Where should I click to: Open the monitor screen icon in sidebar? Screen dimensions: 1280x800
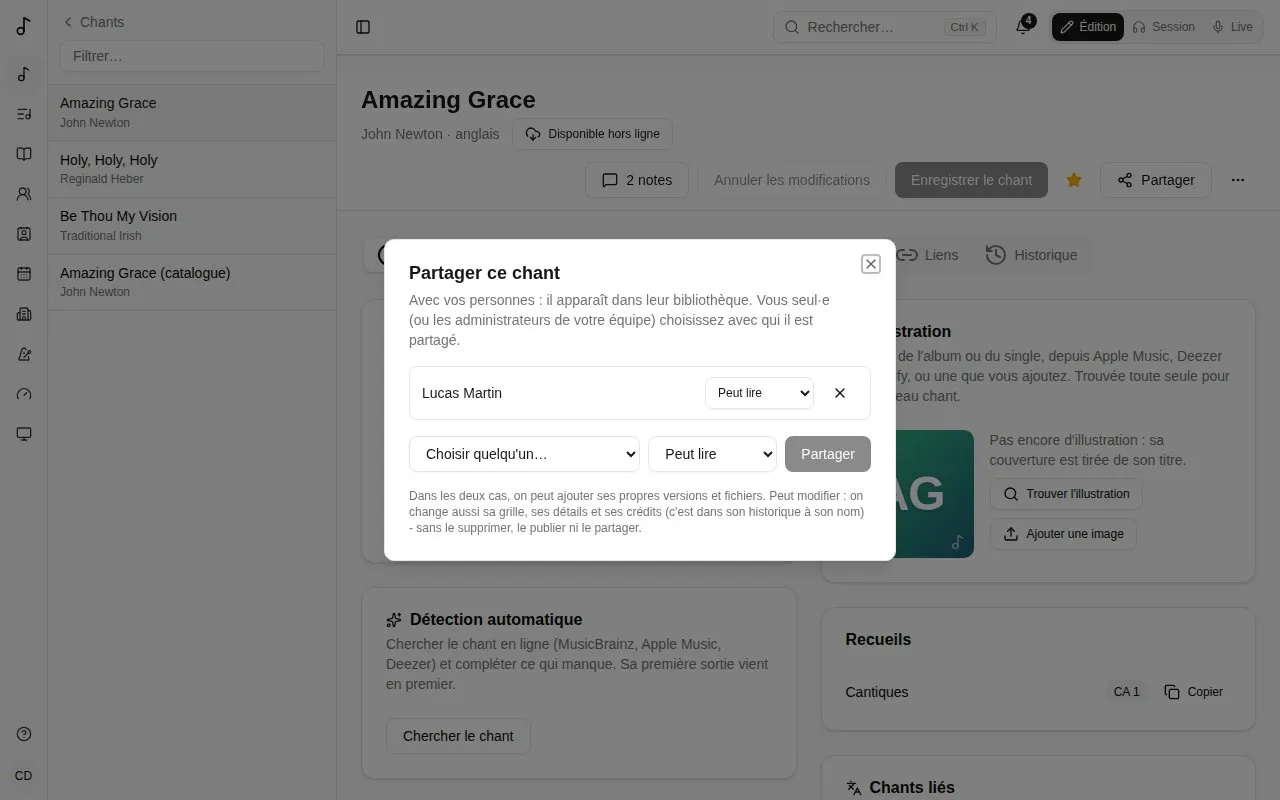24,434
